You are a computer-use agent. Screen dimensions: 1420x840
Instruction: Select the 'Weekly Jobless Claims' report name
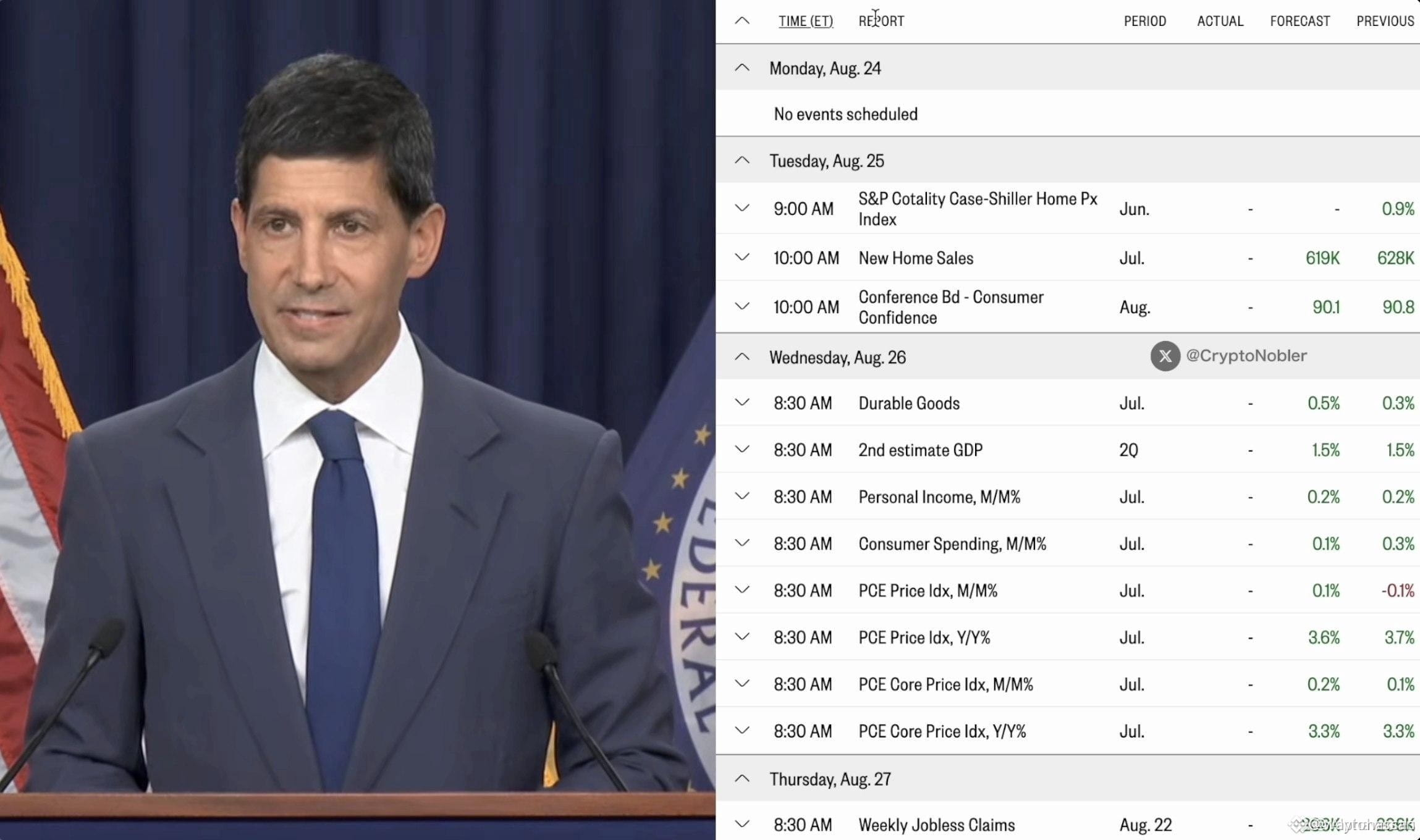936,825
